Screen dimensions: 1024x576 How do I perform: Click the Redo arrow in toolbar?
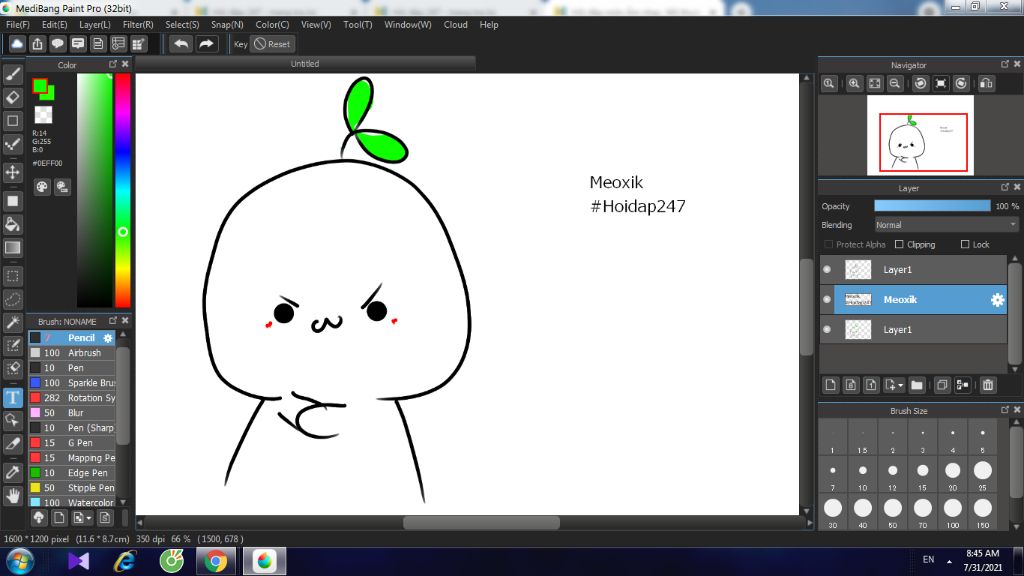click(x=206, y=44)
